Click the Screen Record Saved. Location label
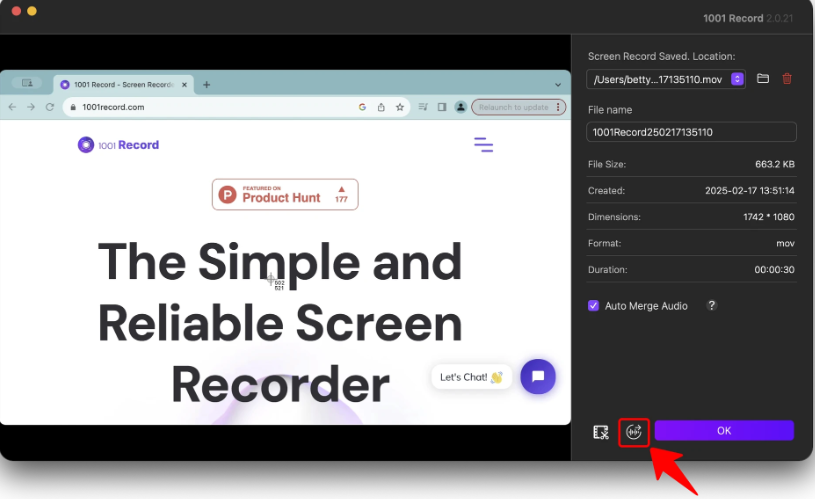The image size is (815, 499). tap(661, 56)
